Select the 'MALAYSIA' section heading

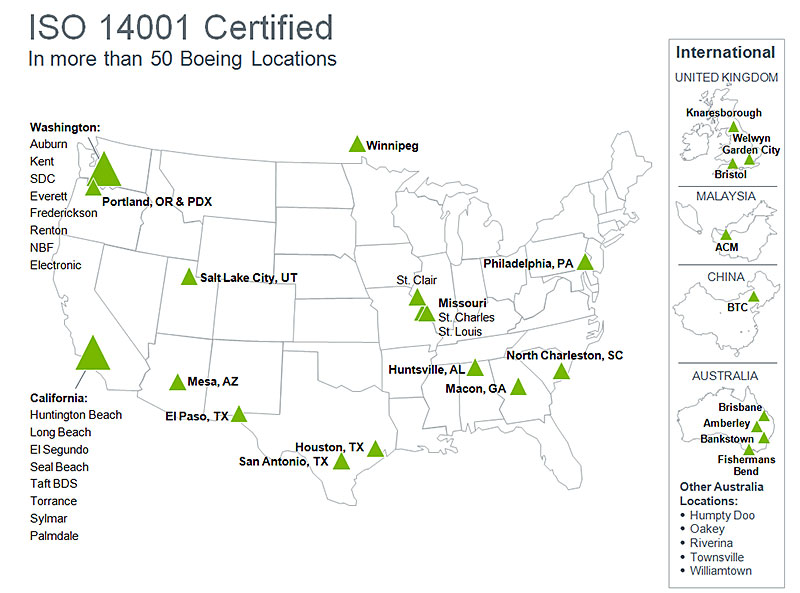[x=726, y=196]
